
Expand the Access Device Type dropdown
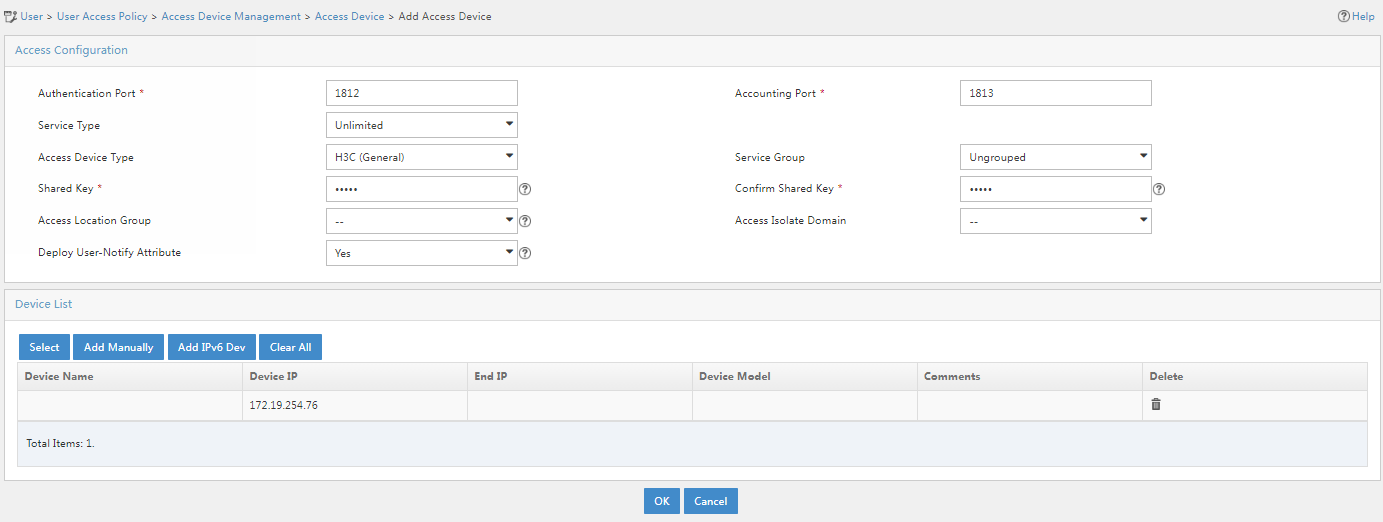pyautogui.click(x=422, y=157)
